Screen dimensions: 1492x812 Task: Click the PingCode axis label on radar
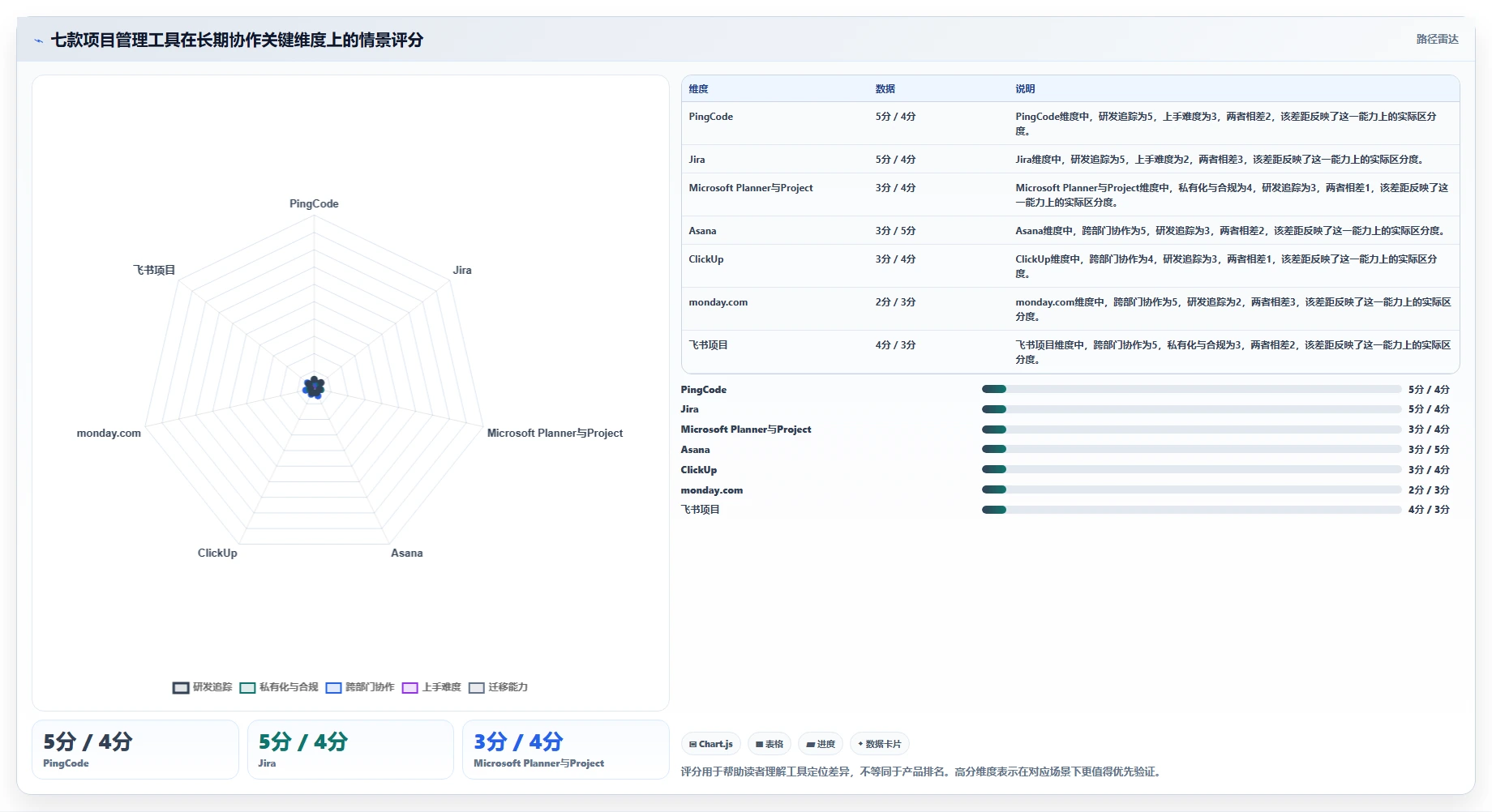pyautogui.click(x=314, y=203)
